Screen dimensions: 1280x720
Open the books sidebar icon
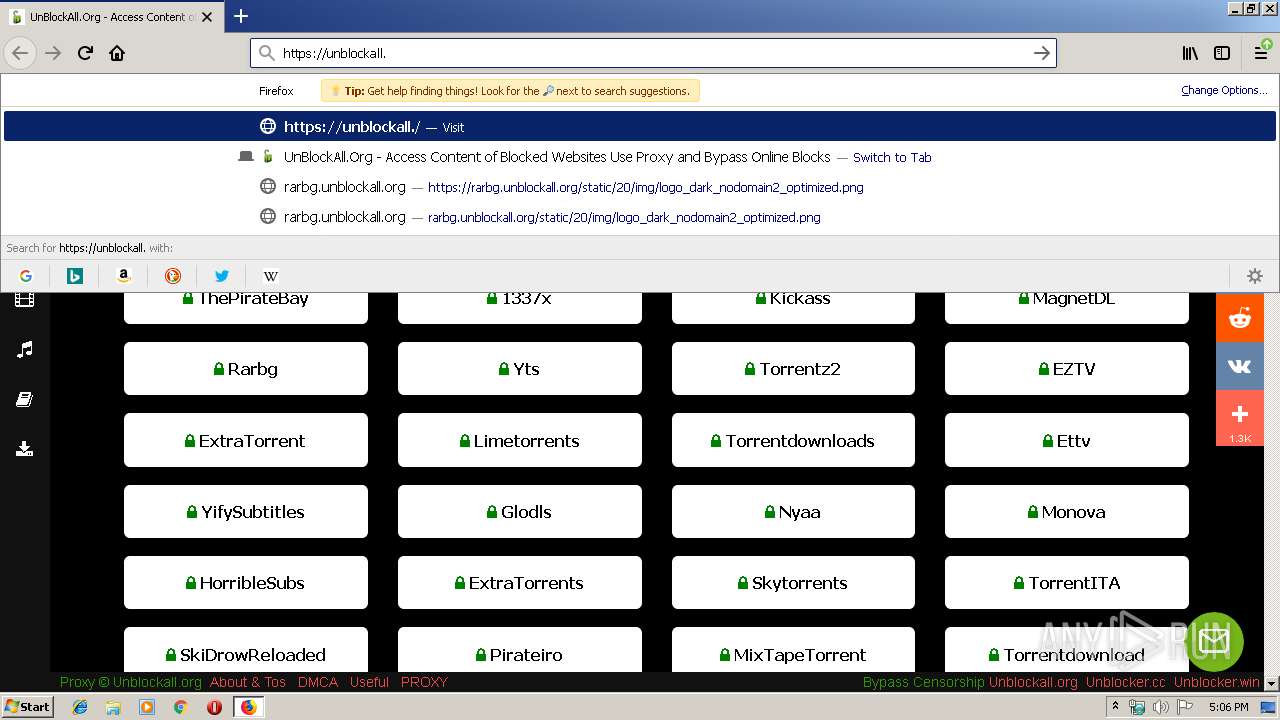coord(25,399)
